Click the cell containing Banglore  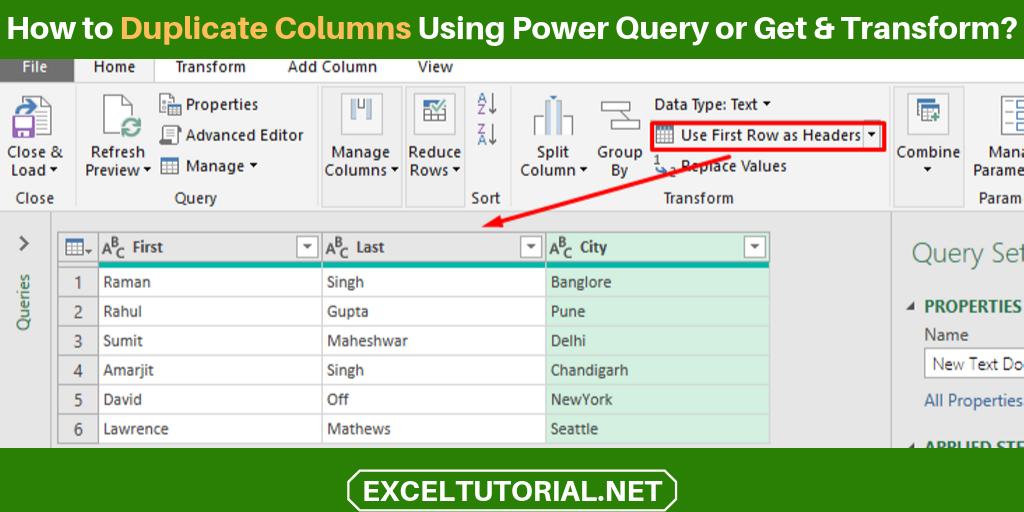[658, 282]
